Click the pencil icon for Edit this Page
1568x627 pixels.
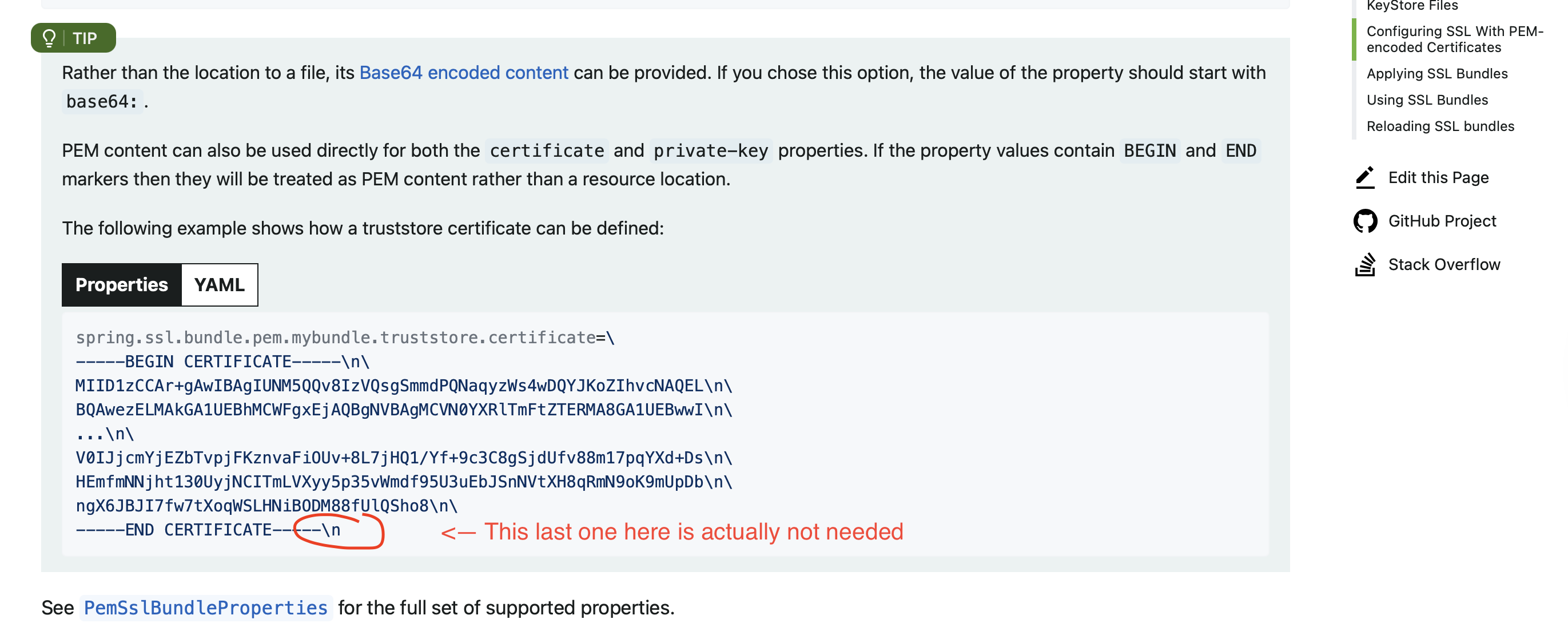click(x=1364, y=177)
